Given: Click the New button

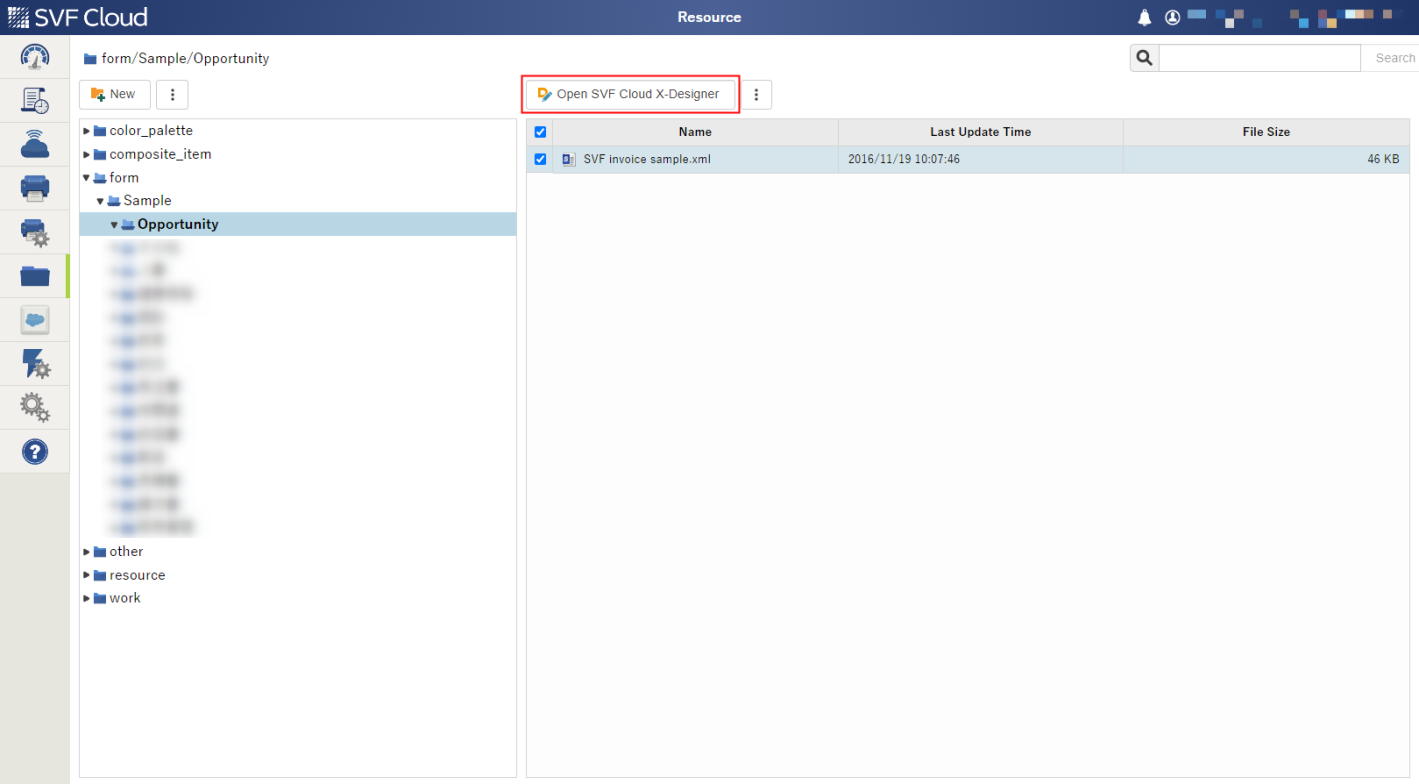Looking at the screenshot, I should [x=114, y=94].
